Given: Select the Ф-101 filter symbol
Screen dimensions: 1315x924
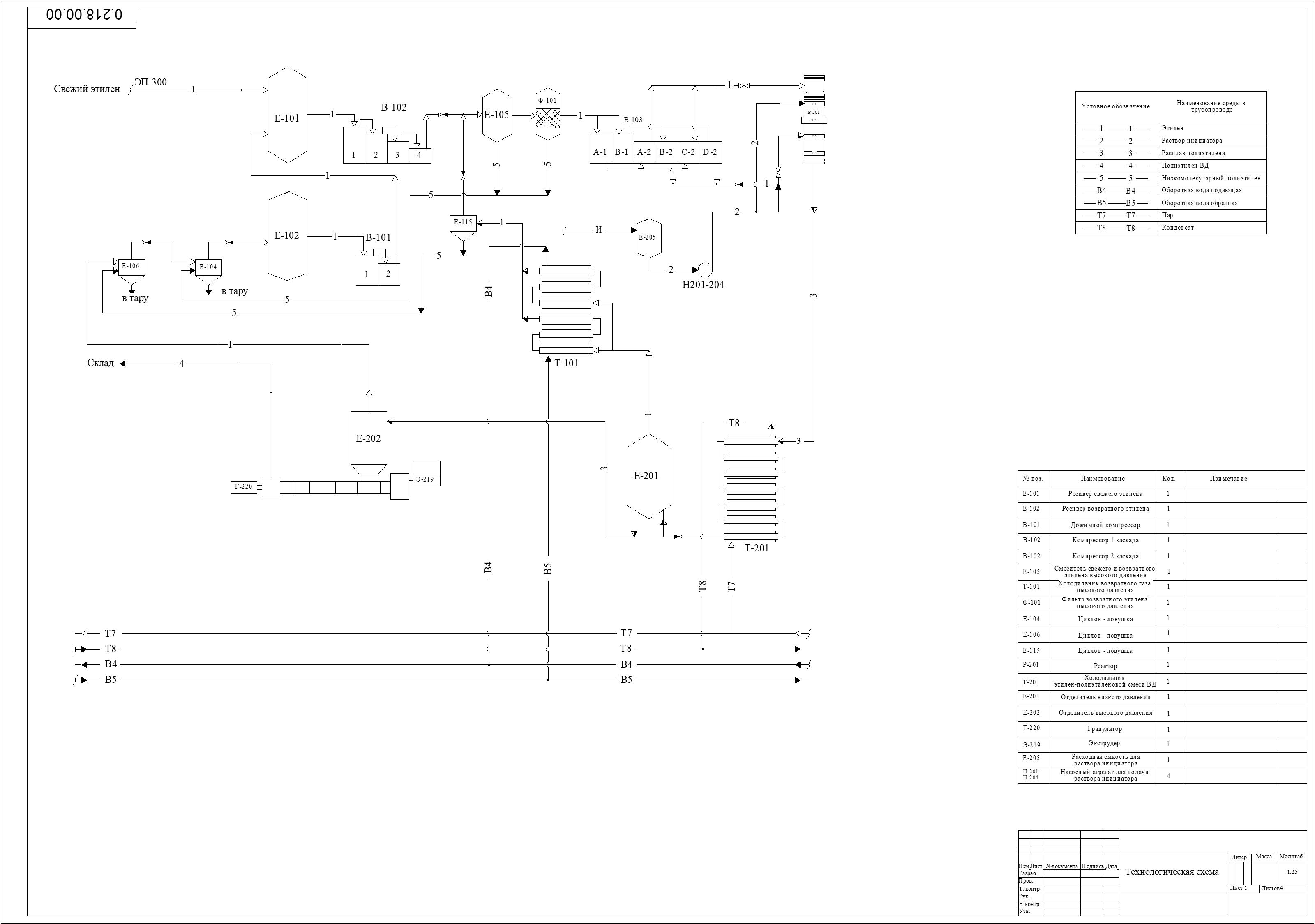Looking at the screenshot, I should (547, 115).
